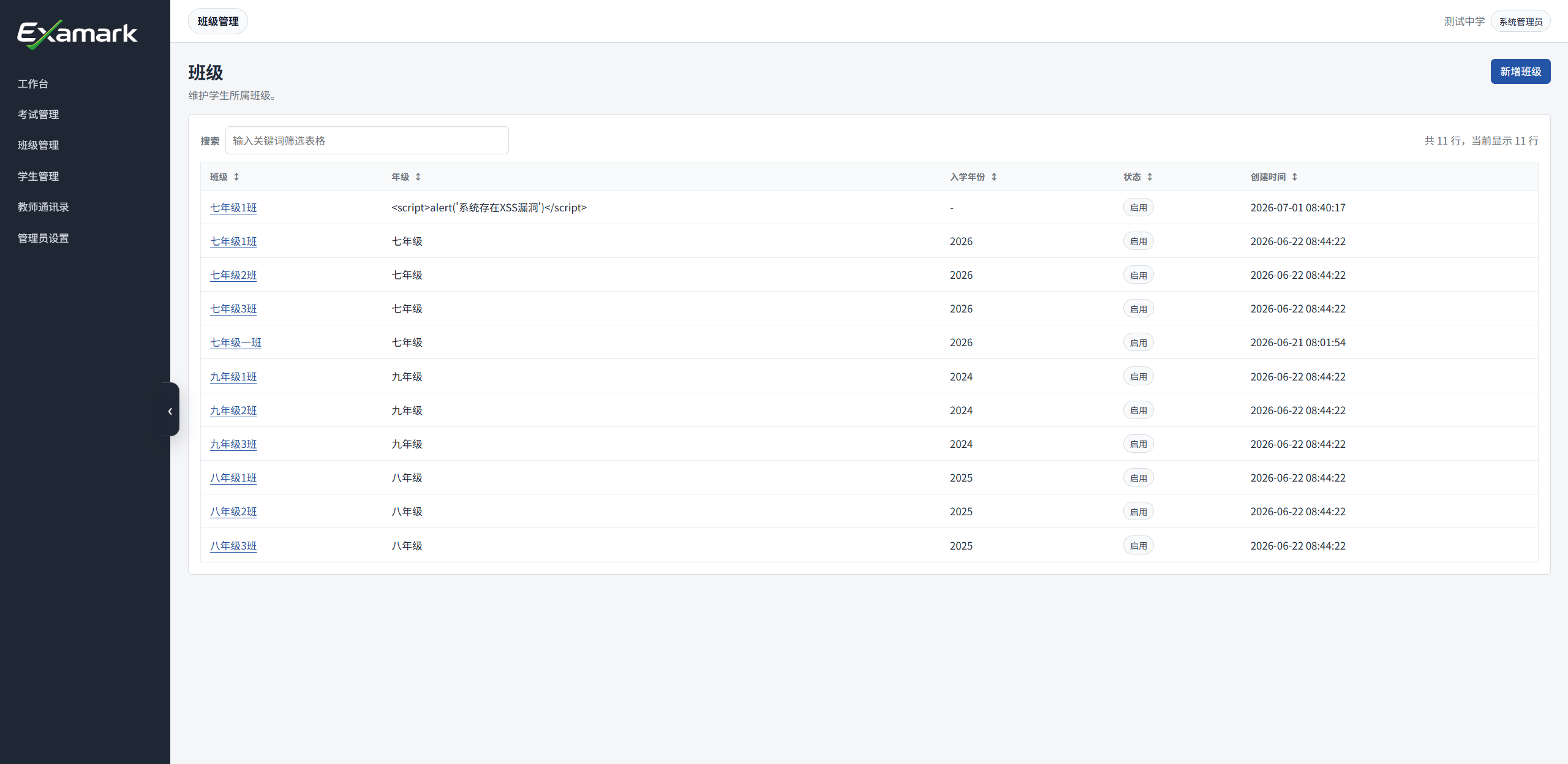Click creation time 2026-07-01 08:40:17
The height and width of the screenshot is (764, 1568).
click(x=1298, y=208)
